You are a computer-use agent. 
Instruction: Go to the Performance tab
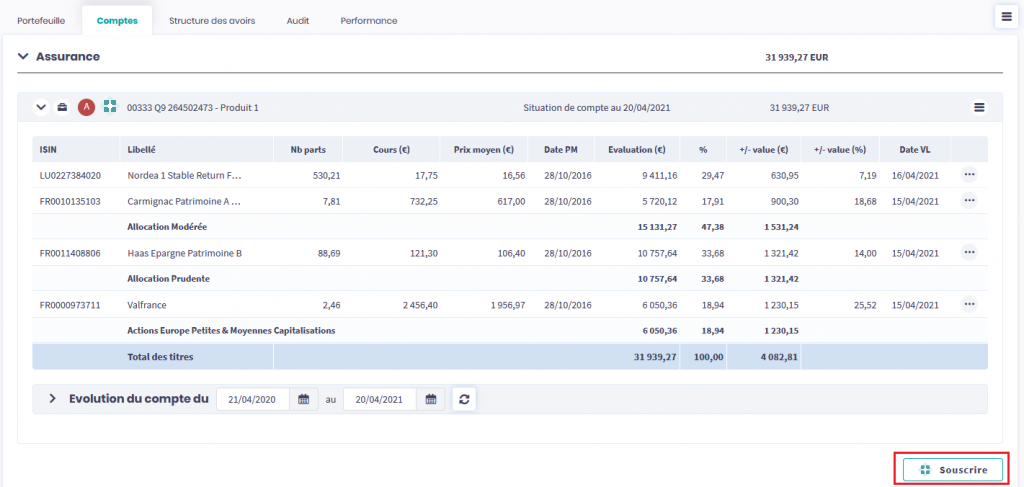click(x=368, y=20)
